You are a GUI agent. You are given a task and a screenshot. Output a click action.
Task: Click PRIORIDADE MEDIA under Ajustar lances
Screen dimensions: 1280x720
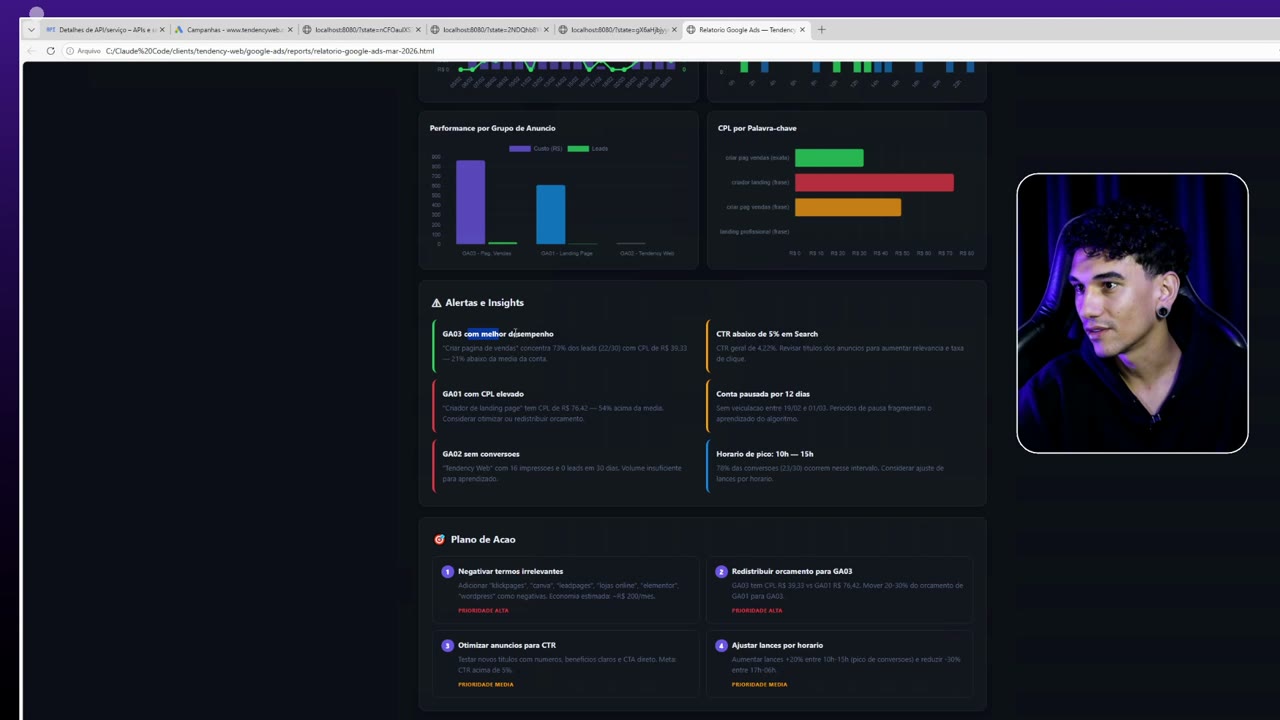[760, 685]
